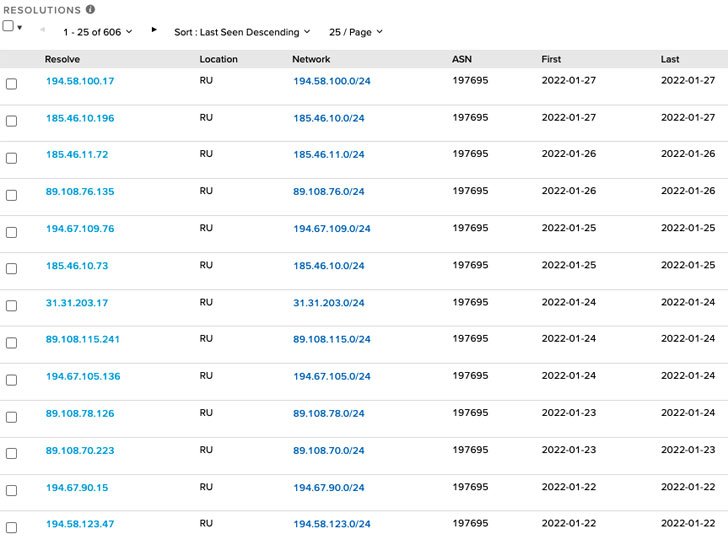Check the box for 194.58.100.17 row
The width and height of the screenshot is (728, 548).
tap(11, 84)
